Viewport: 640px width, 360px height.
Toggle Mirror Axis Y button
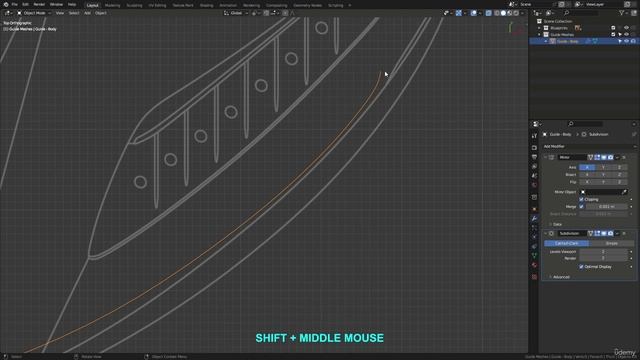[603, 167]
